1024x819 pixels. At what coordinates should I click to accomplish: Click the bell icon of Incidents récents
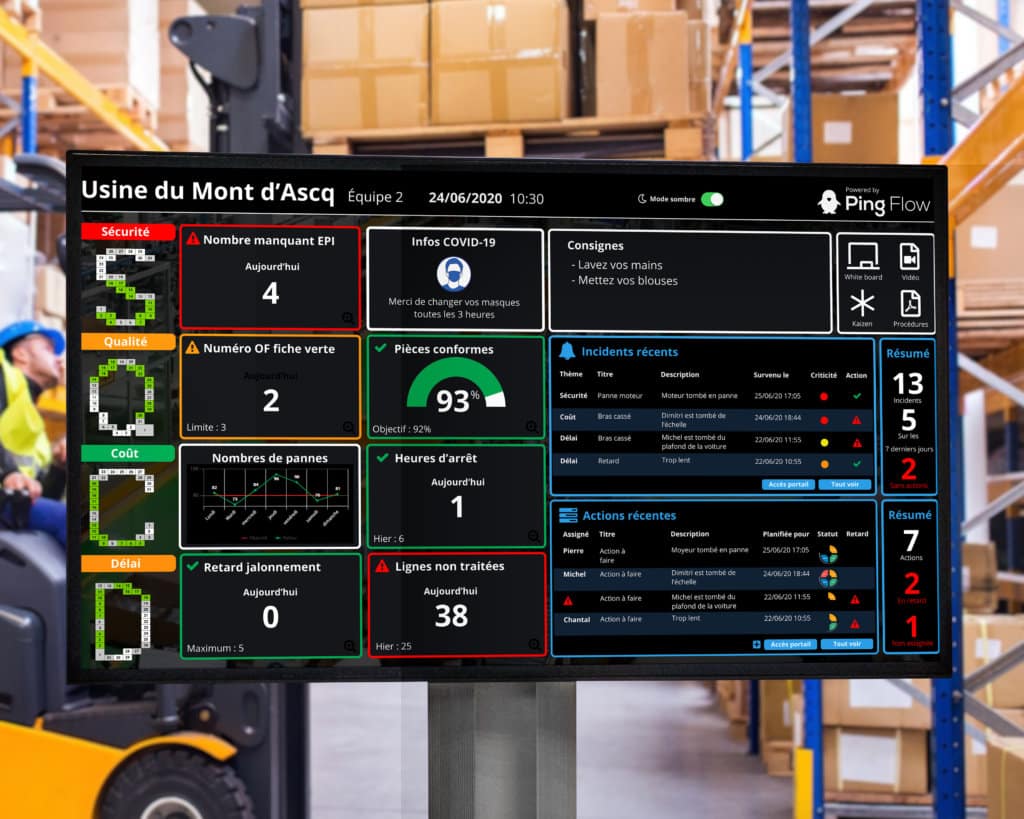(x=567, y=351)
